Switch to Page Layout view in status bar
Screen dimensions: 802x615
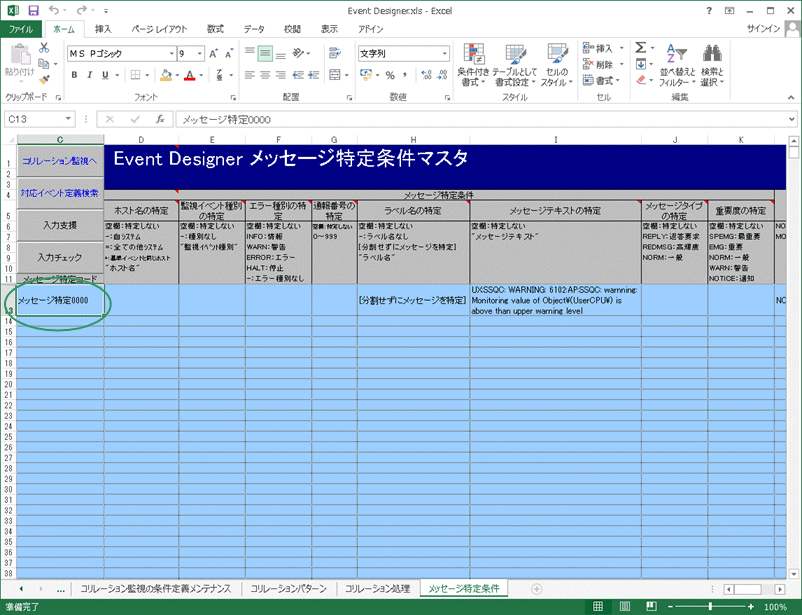pyautogui.click(x=625, y=607)
